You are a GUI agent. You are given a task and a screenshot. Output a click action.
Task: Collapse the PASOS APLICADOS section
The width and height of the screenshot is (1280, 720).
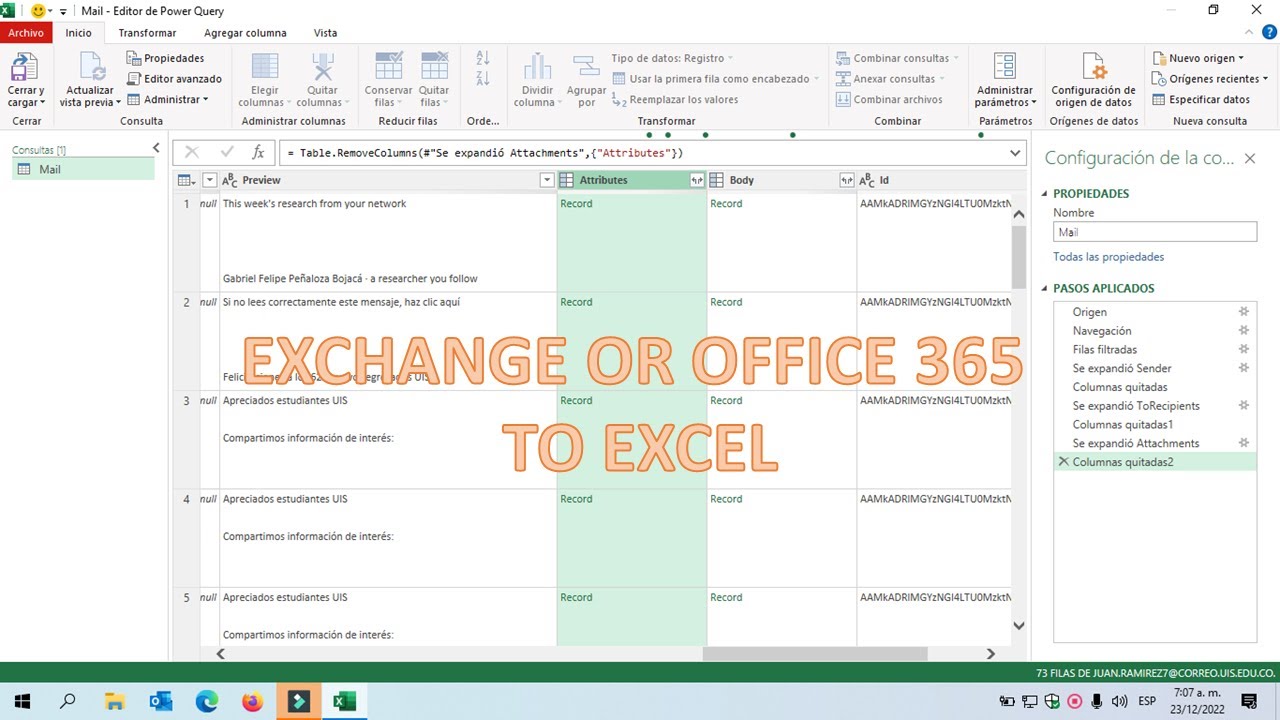pyautogui.click(x=1045, y=289)
